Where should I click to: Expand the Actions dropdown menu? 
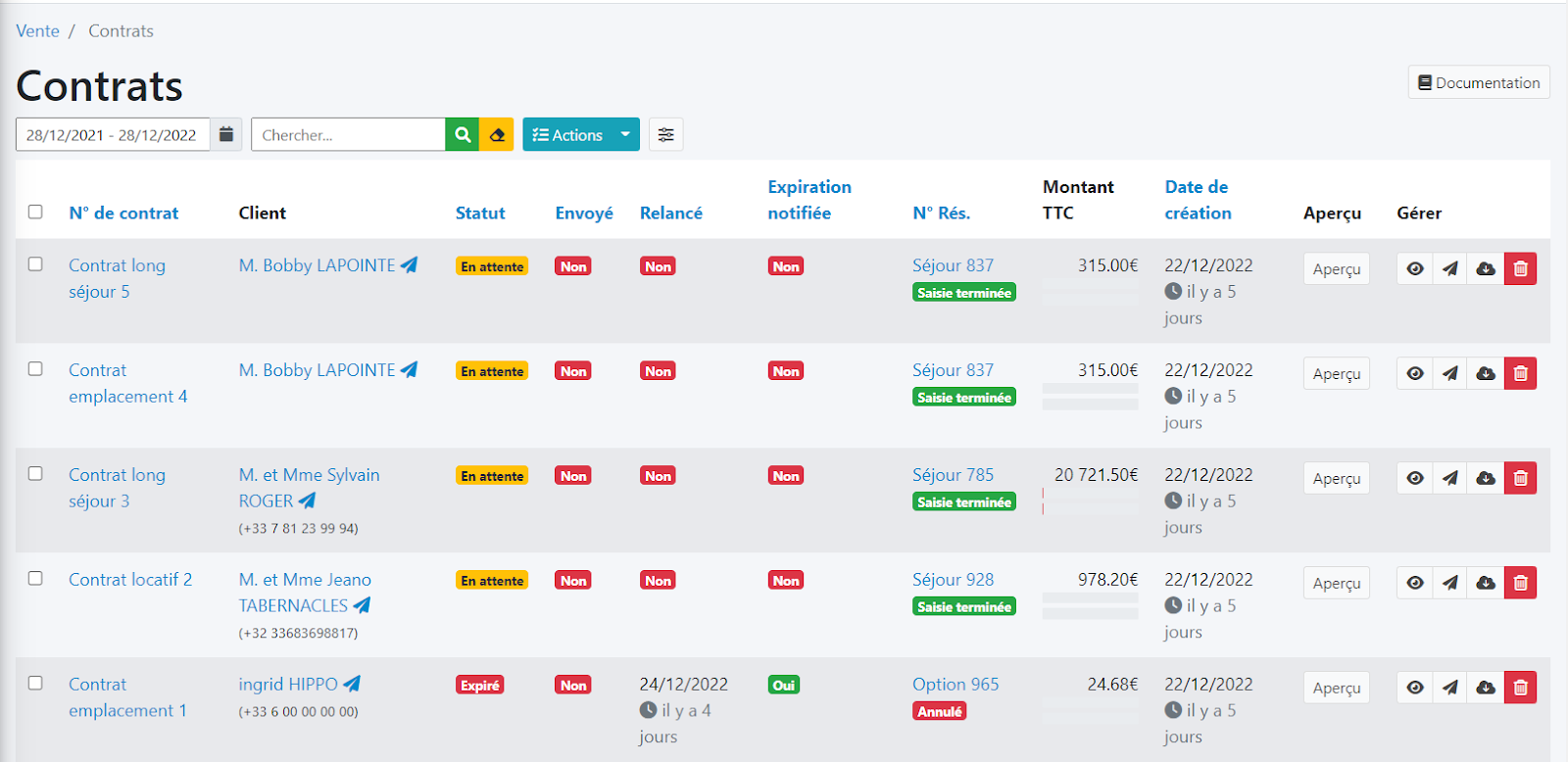point(580,135)
